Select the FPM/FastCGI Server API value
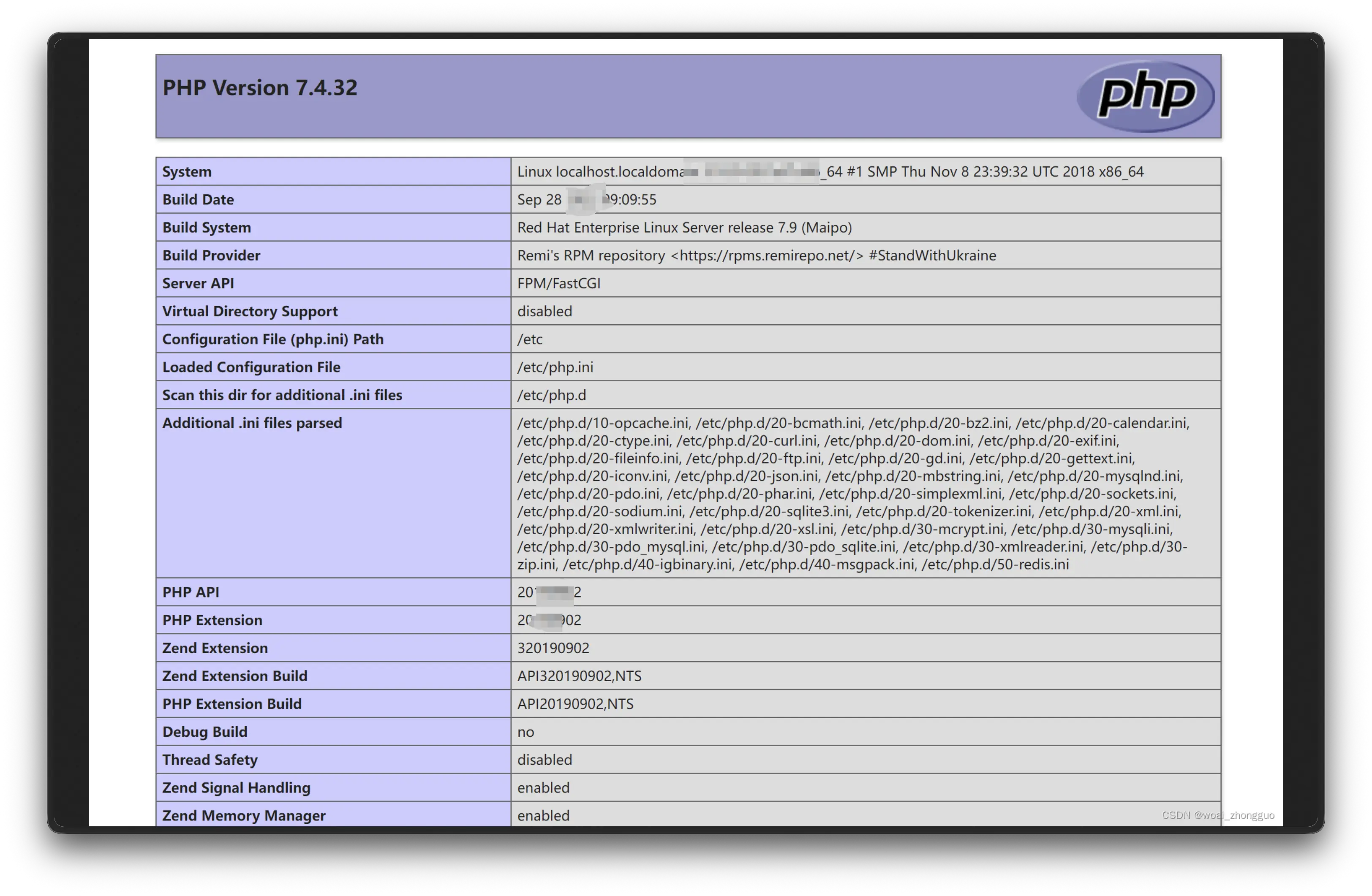This screenshot has width=1372, height=896. [558, 283]
